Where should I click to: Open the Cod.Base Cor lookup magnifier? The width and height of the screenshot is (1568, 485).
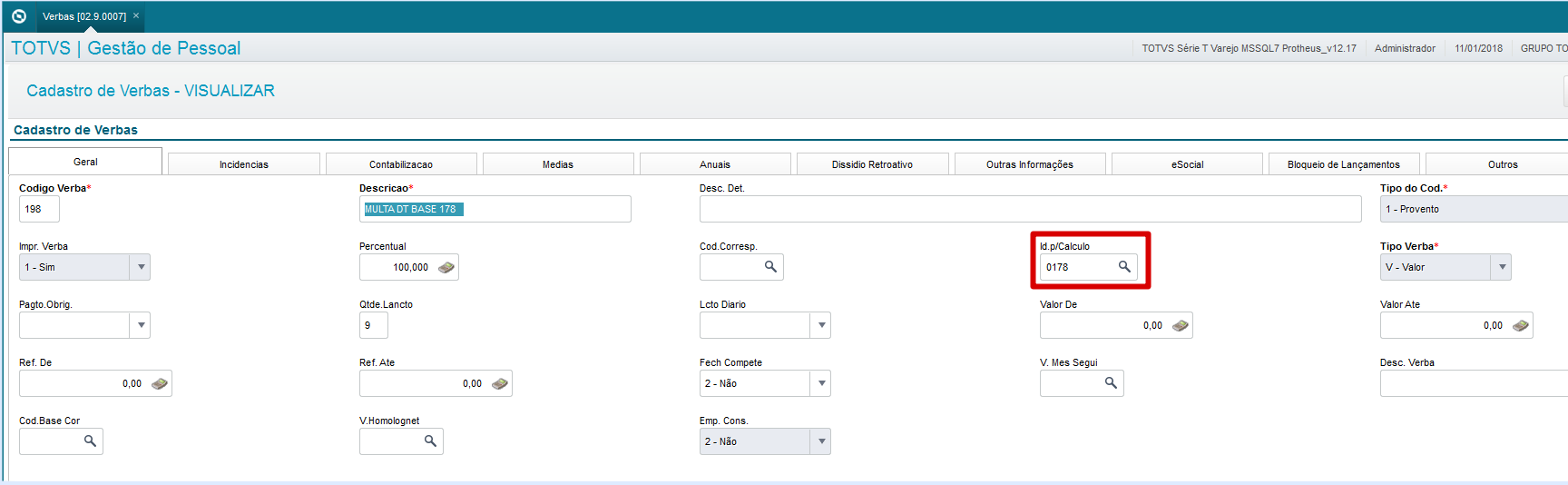coord(90,441)
